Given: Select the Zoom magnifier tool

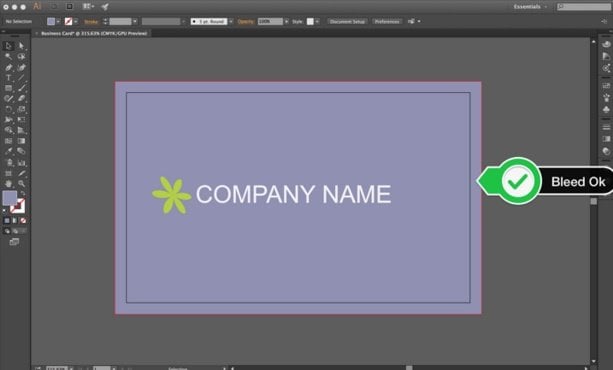Looking at the screenshot, I should pos(22,183).
